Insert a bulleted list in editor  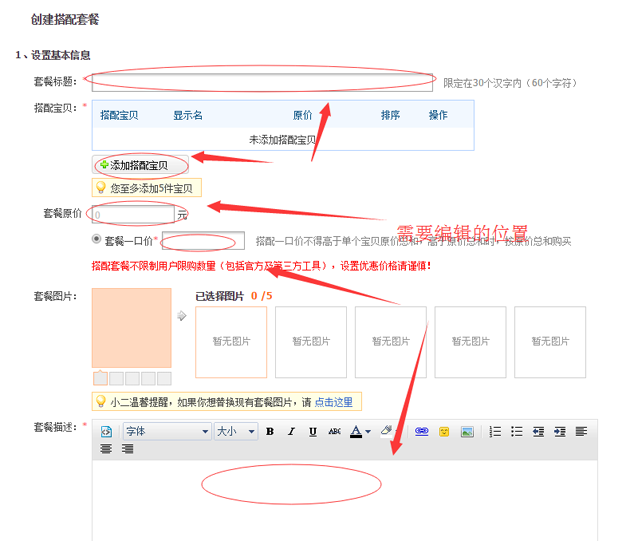(517, 432)
